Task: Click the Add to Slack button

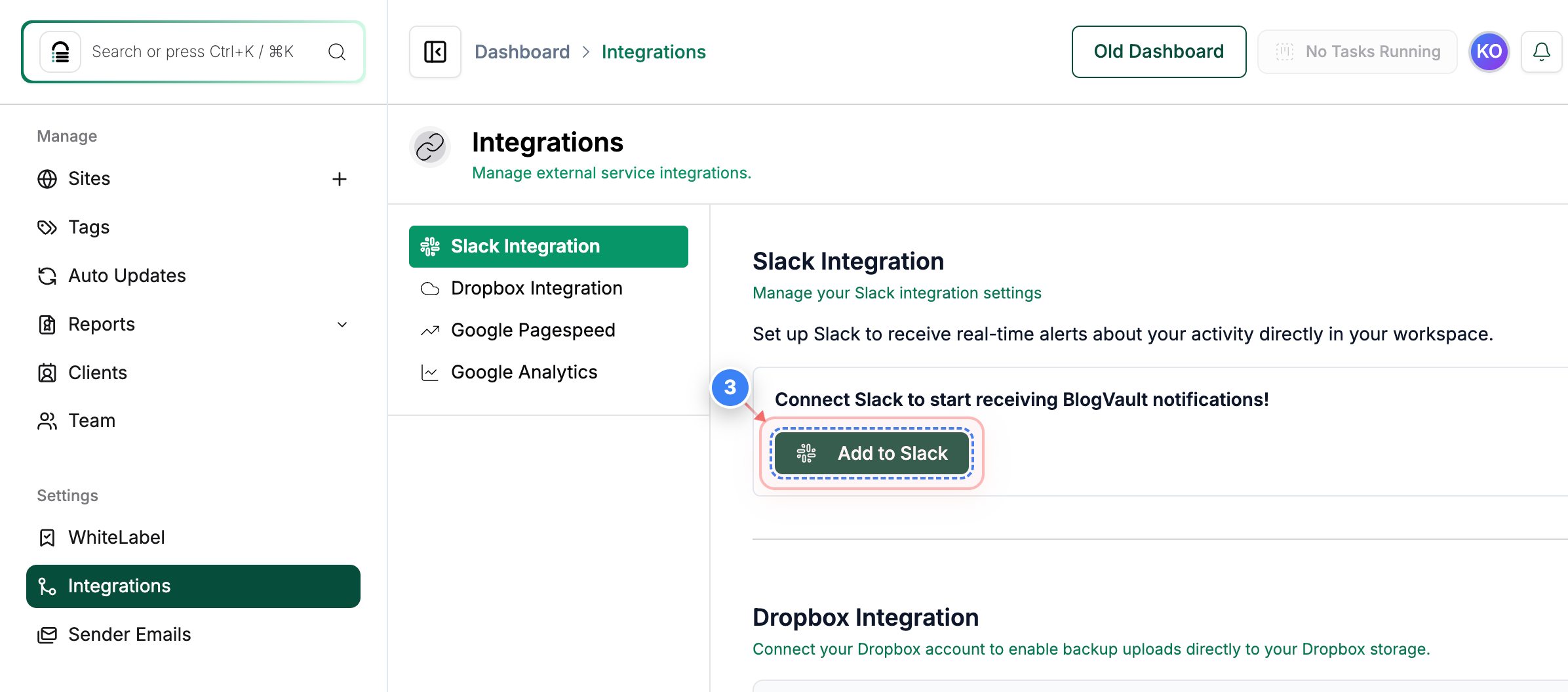Action: coord(871,453)
